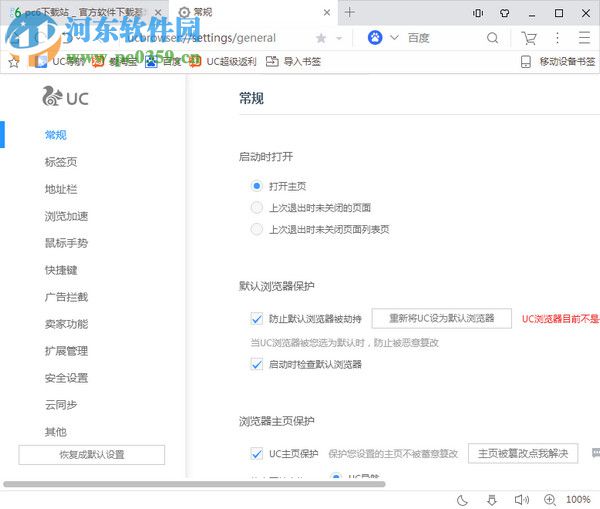600x509 pixels.
Task: Open 广告拦截 settings section
Action: point(66,297)
